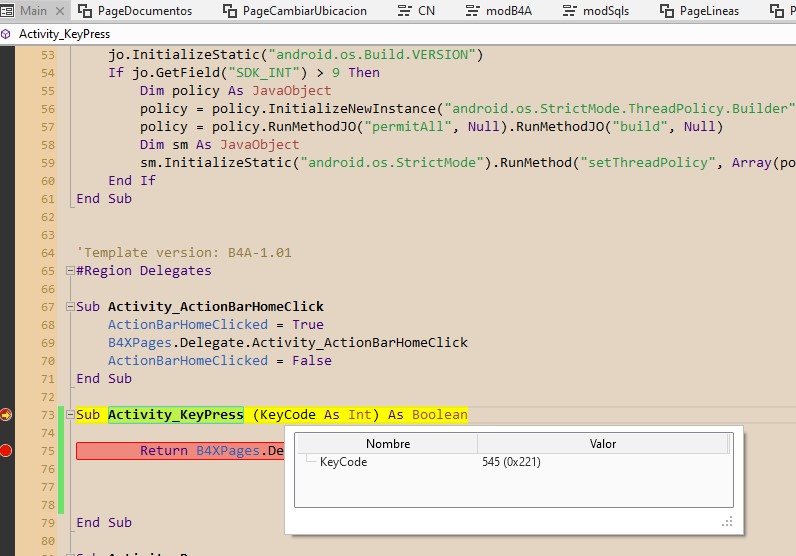Click the highlighted Activity_KeyPress sub name
The width and height of the screenshot is (796, 556).
(x=176, y=415)
